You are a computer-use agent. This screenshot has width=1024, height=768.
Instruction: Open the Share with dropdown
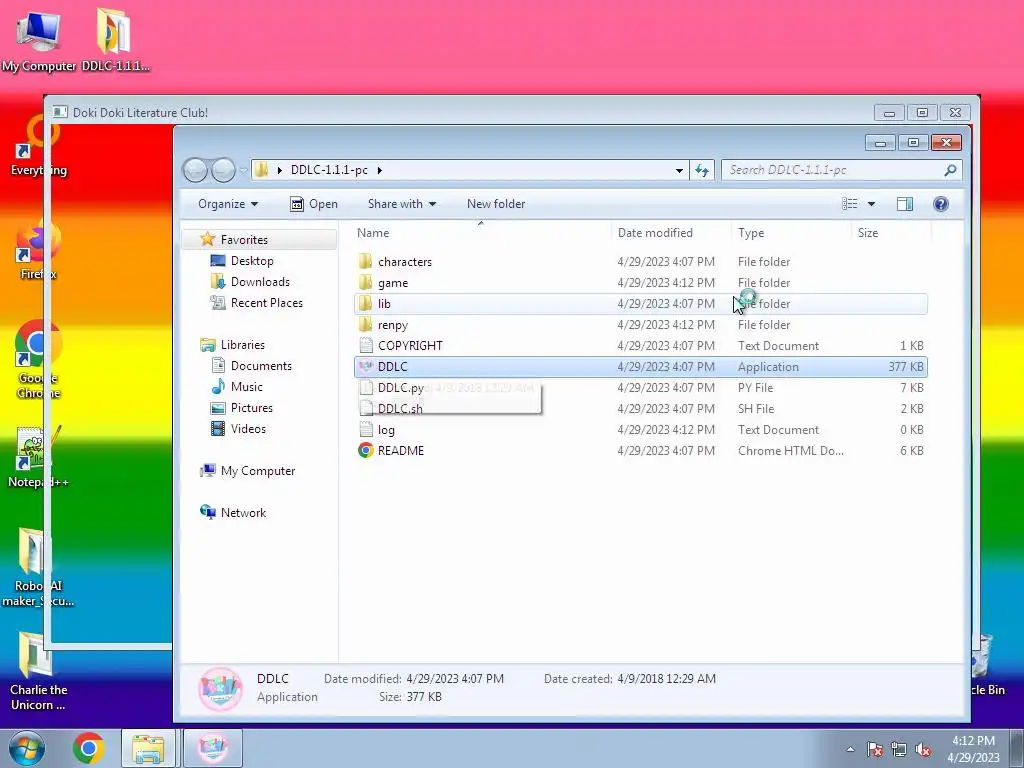pyautogui.click(x=402, y=204)
